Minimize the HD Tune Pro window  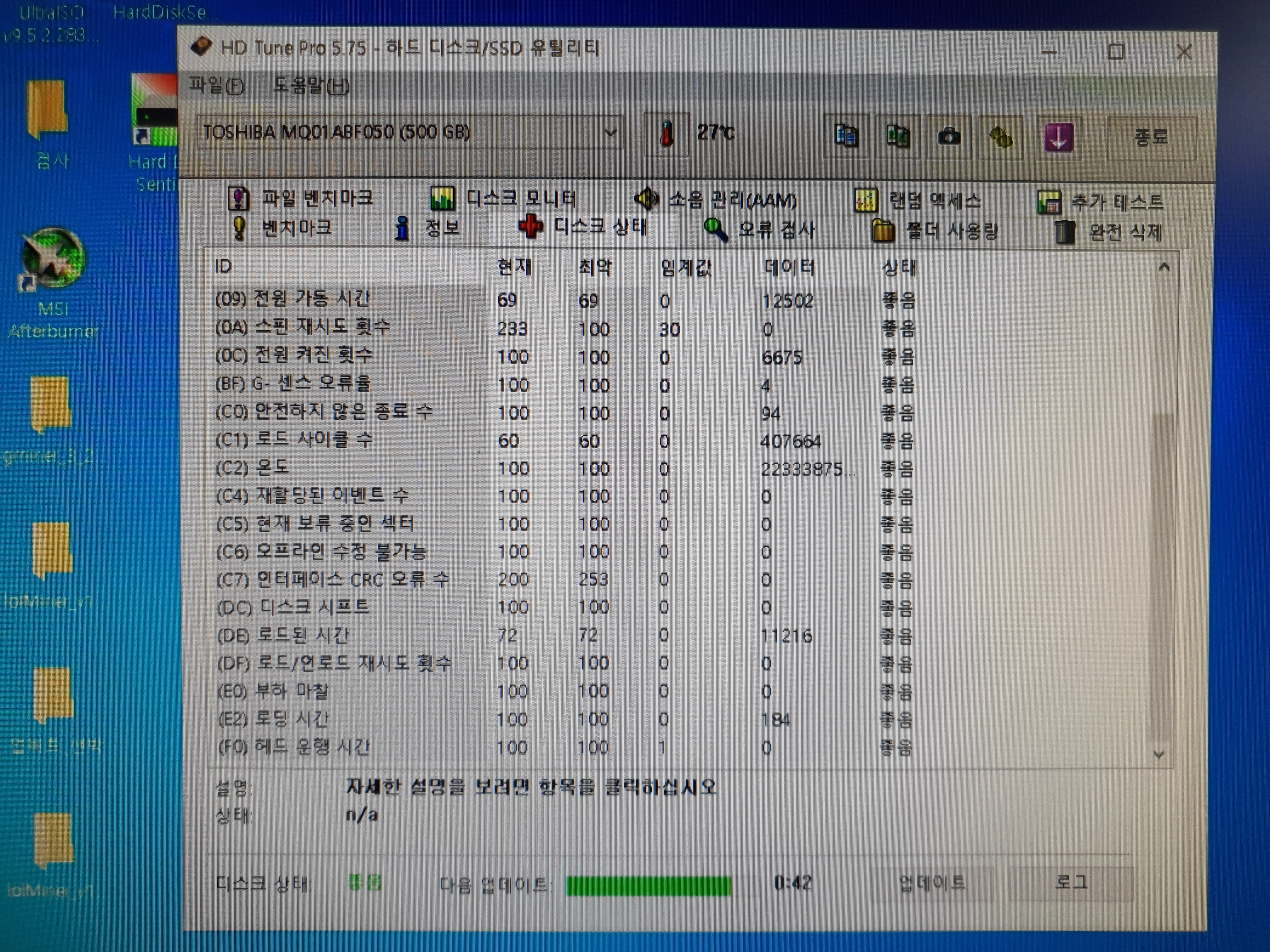(x=1050, y=52)
